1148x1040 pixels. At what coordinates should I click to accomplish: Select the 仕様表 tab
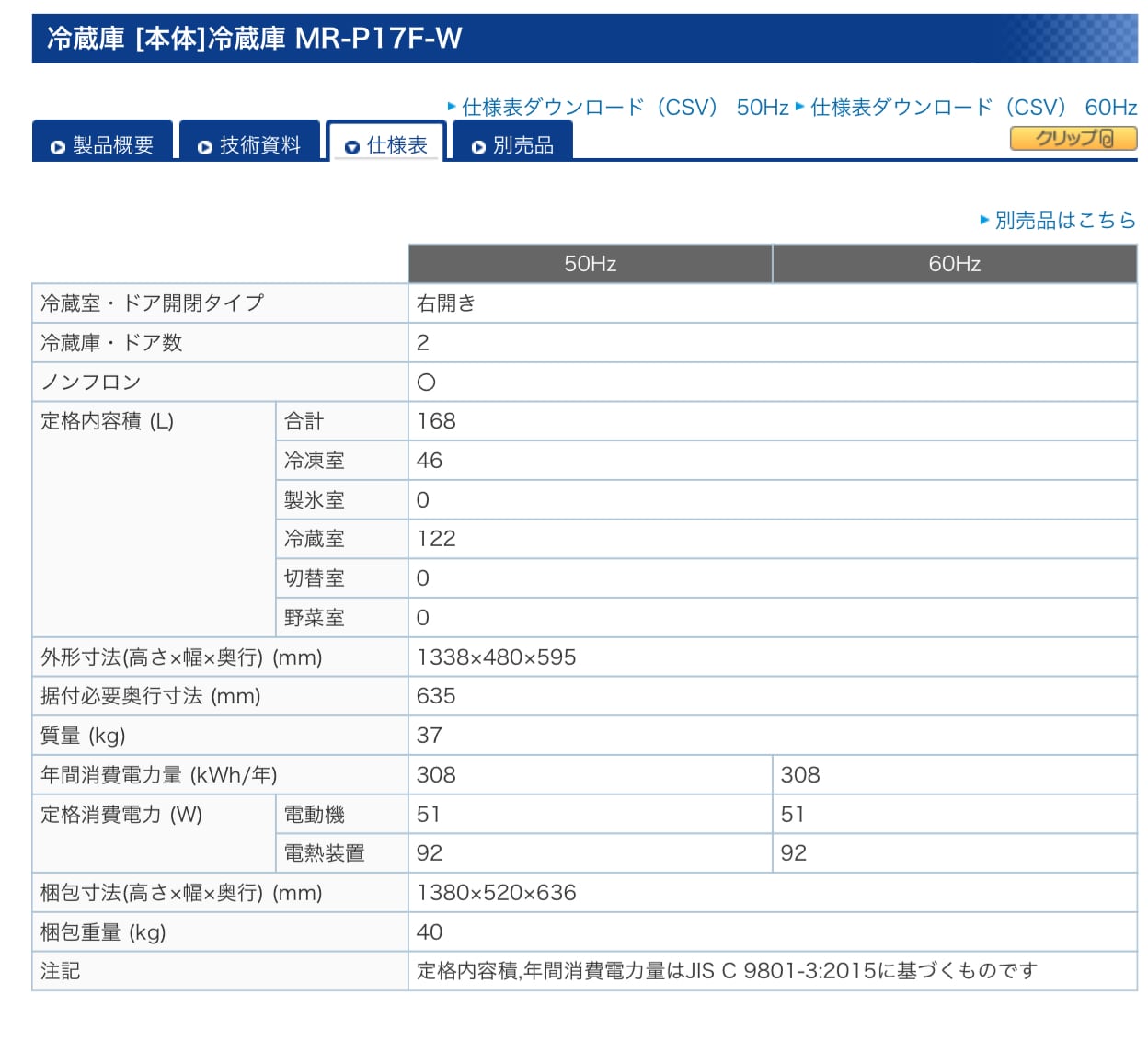tap(386, 142)
